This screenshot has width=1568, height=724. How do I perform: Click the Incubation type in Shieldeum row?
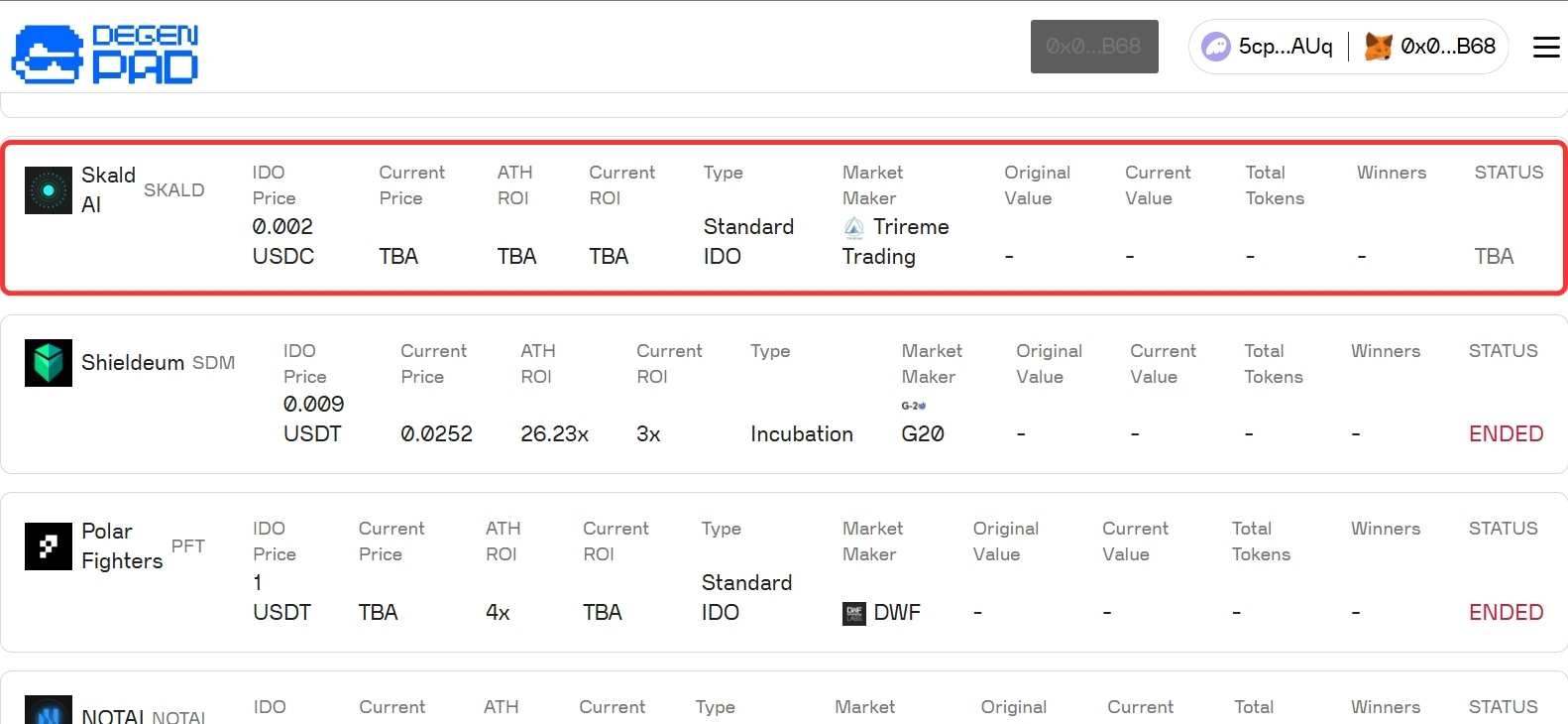802,434
